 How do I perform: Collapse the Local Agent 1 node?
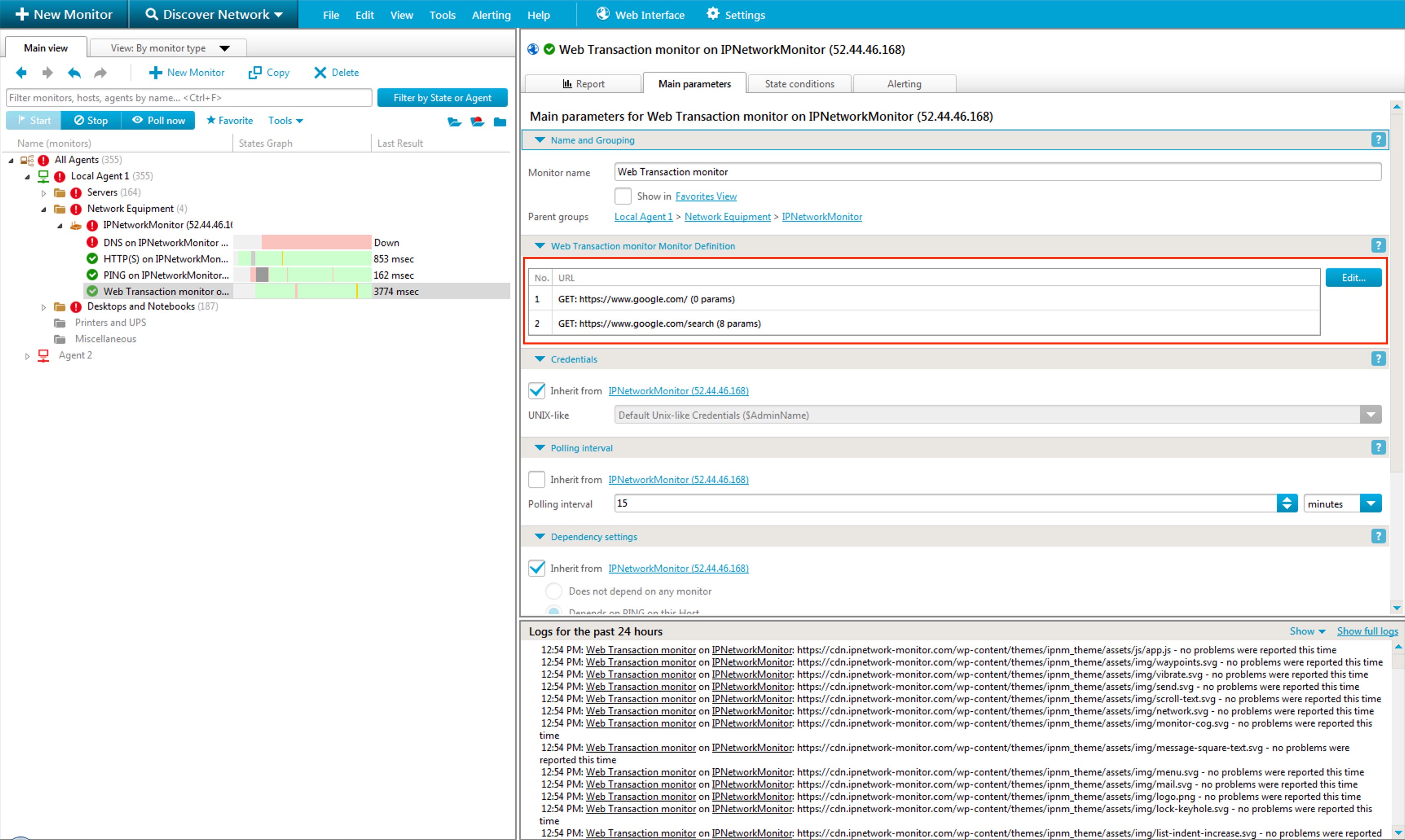pyautogui.click(x=27, y=177)
